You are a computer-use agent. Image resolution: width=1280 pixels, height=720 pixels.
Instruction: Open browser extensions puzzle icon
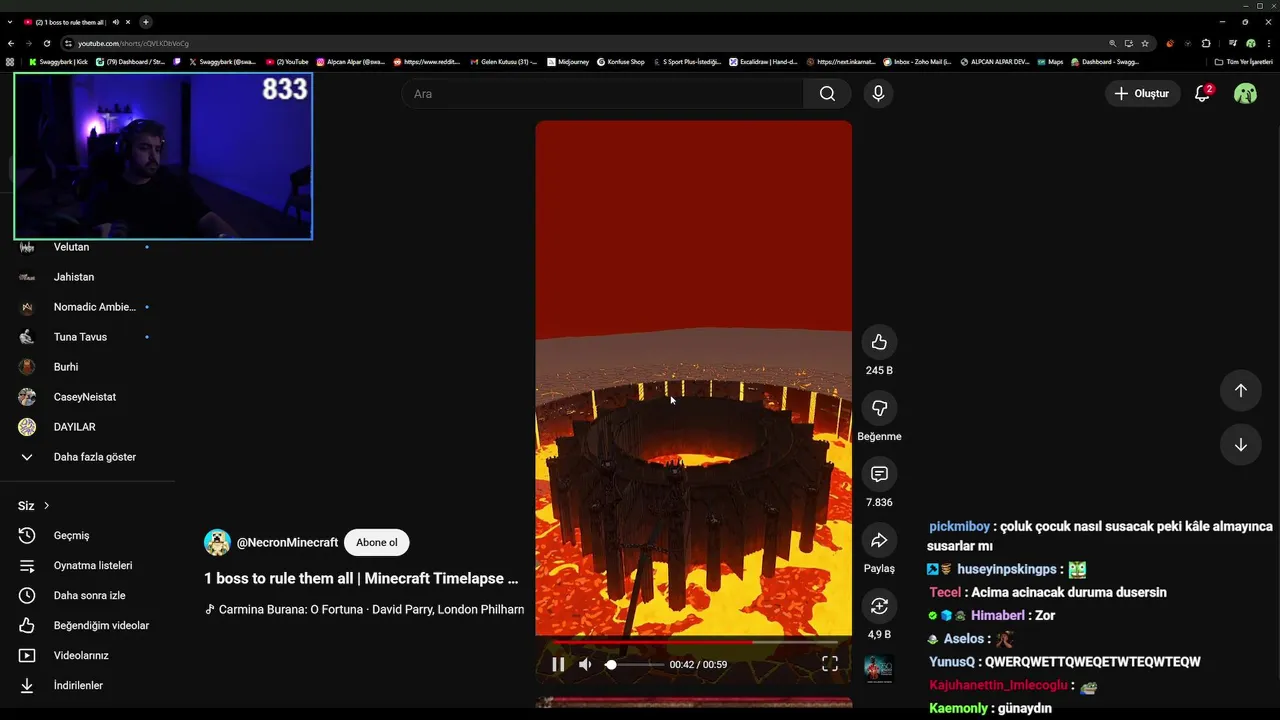(x=1206, y=44)
